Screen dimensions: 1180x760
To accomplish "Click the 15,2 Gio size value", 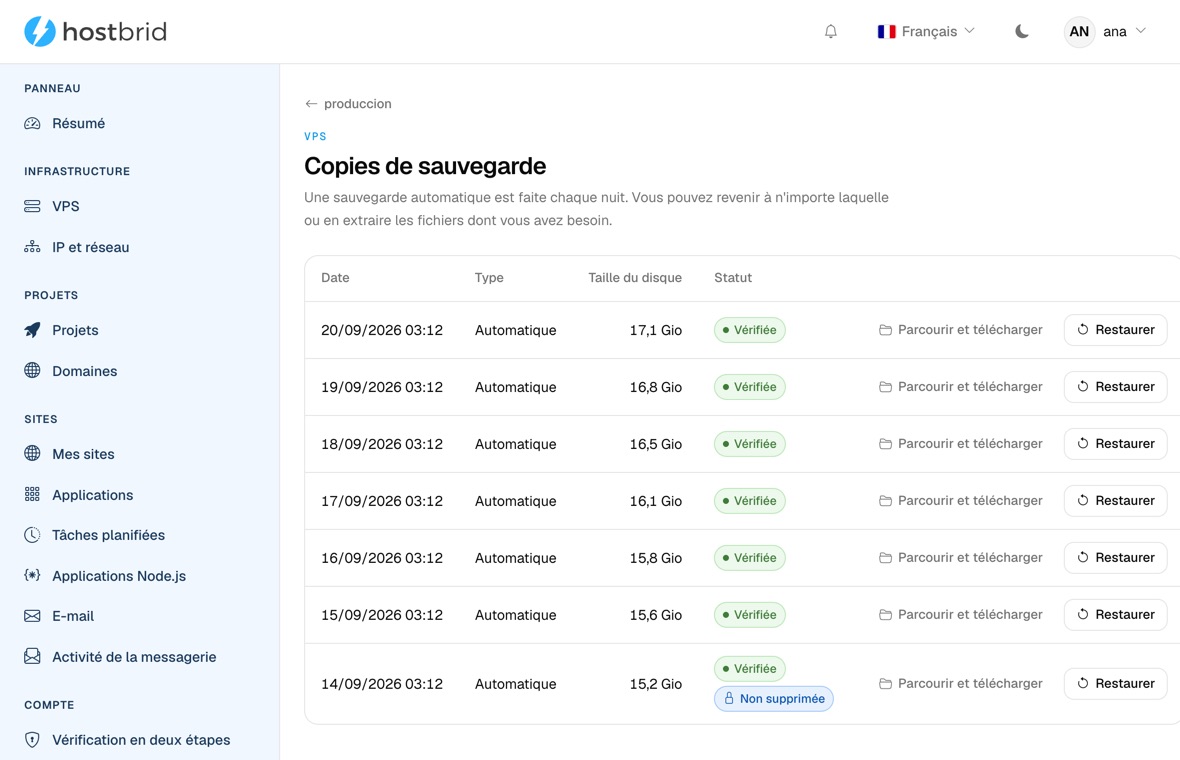I will (x=655, y=684).
